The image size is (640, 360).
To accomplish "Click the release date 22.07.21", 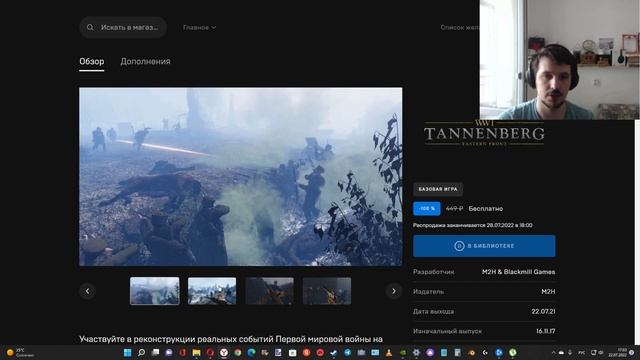I will (x=543, y=311).
